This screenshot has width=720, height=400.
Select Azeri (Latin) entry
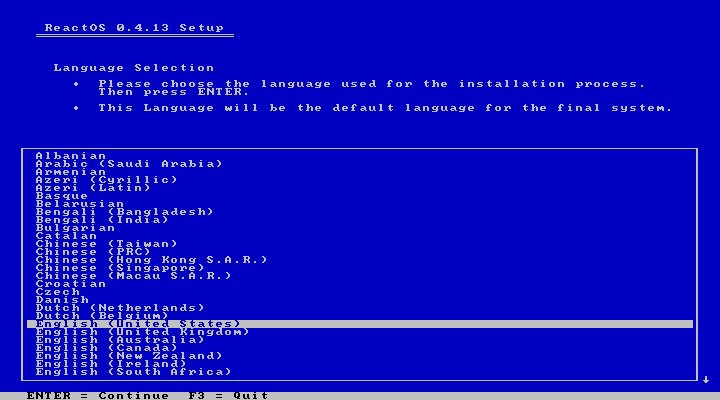point(93,188)
